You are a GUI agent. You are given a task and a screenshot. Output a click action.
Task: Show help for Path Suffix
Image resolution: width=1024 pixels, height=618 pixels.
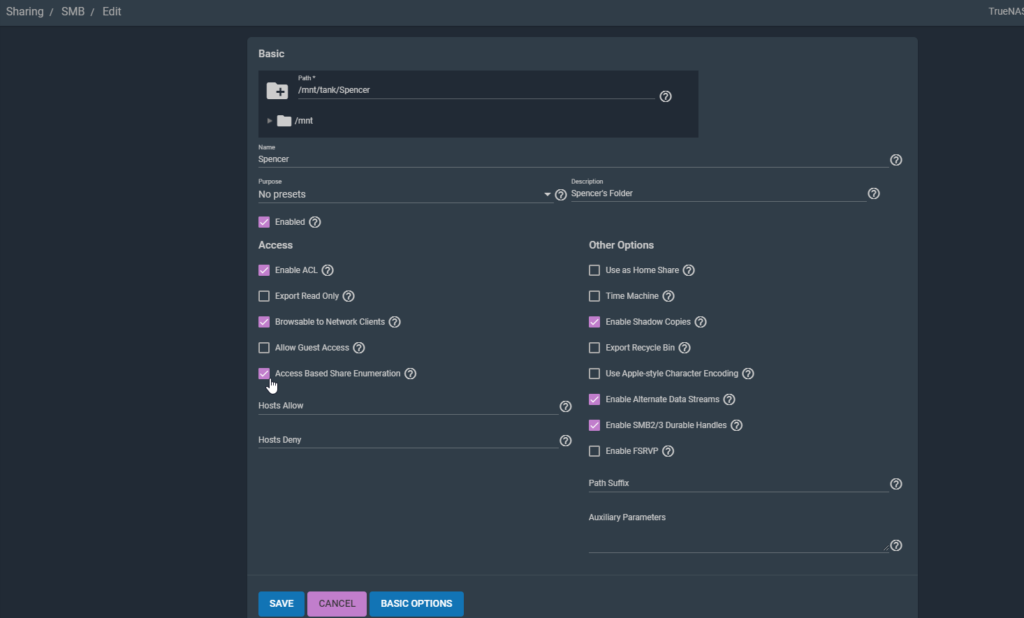point(896,484)
